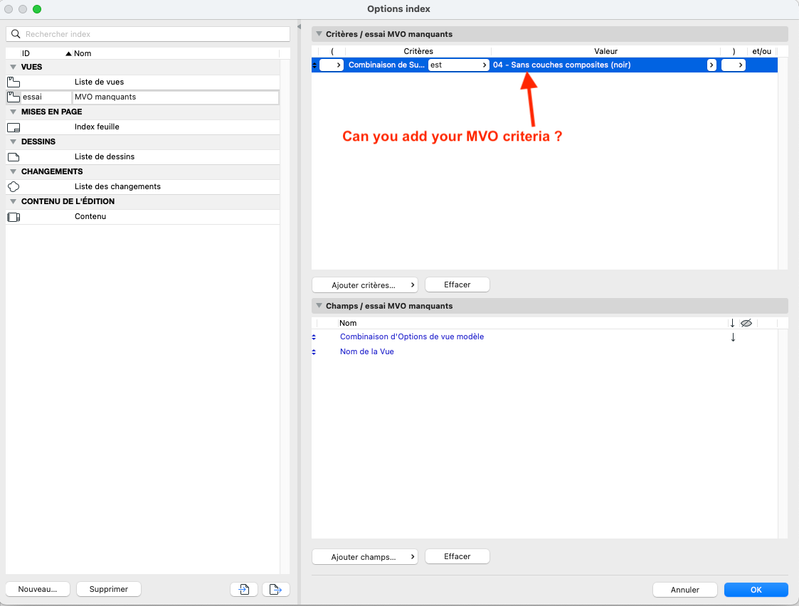
Task: Collapse the Critères / essai MVO manquants panel
Action: [x=319, y=34]
